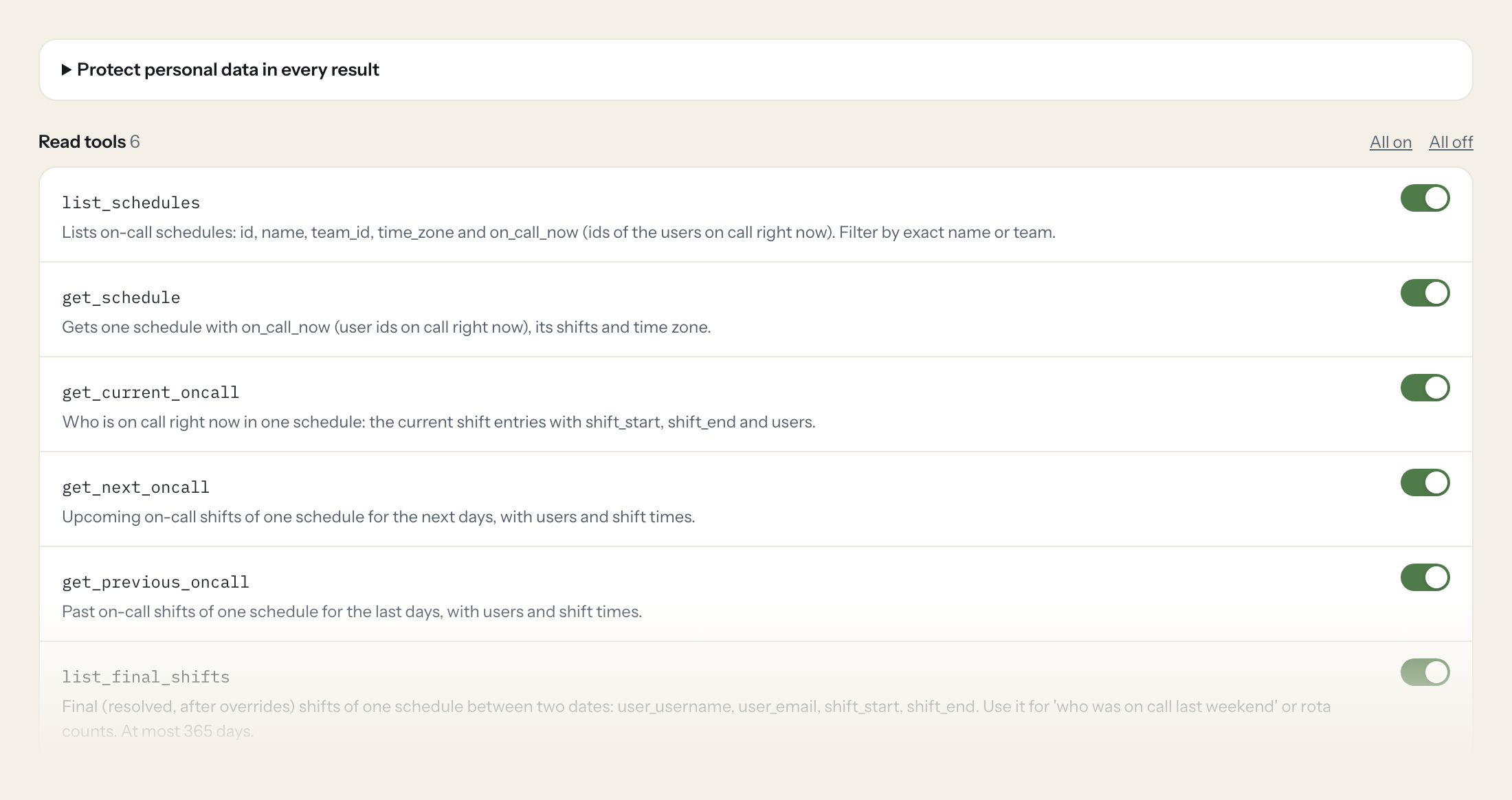
Task: Click the get_current_oncall tool name
Action: pos(151,392)
